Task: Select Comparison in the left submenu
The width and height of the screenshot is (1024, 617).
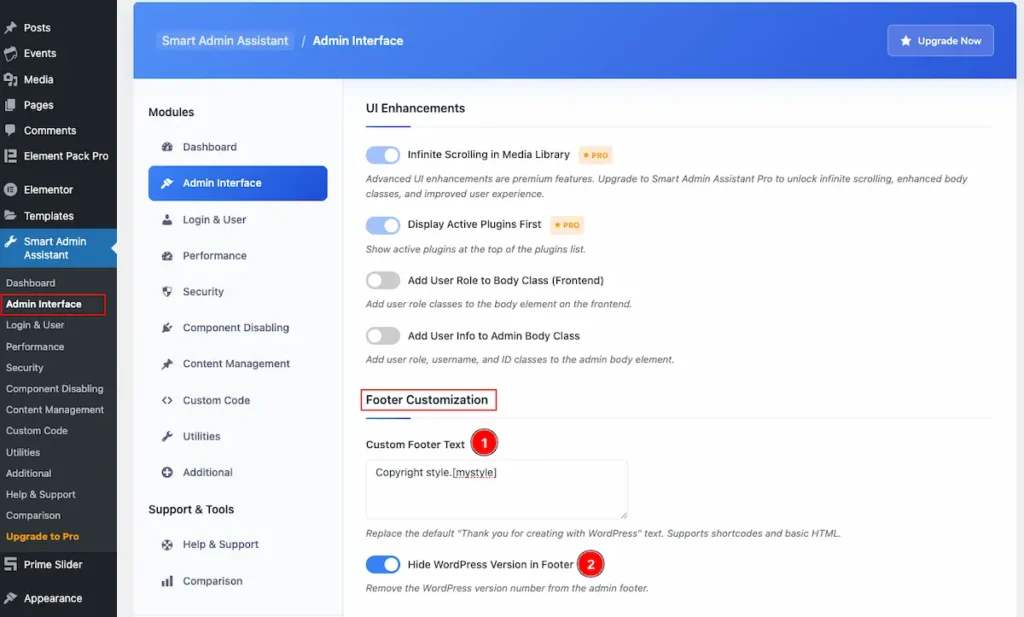Action: pos(33,516)
